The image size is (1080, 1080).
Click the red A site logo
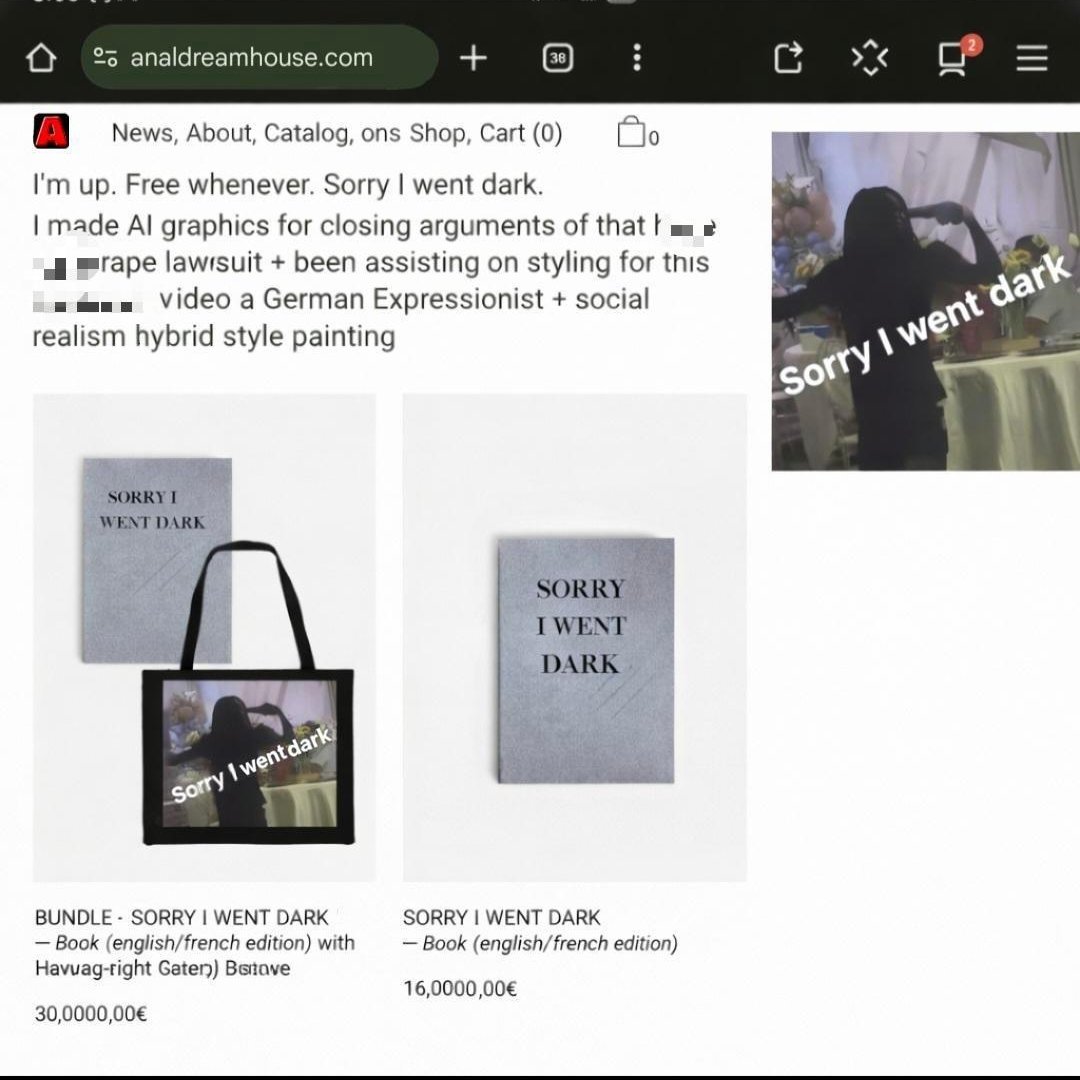pos(52,132)
